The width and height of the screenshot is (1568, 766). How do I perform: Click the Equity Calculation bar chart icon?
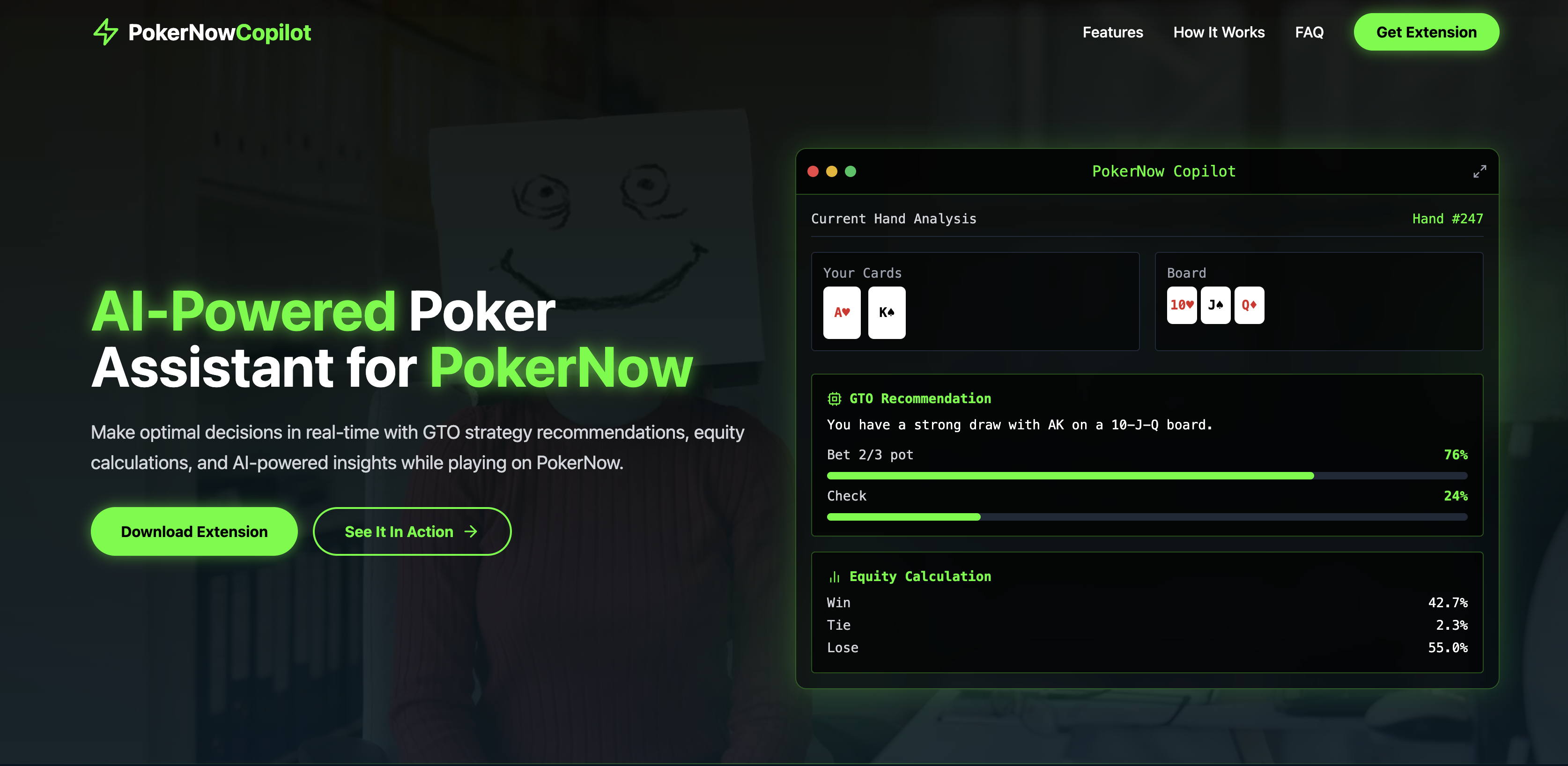[x=834, y=577]
